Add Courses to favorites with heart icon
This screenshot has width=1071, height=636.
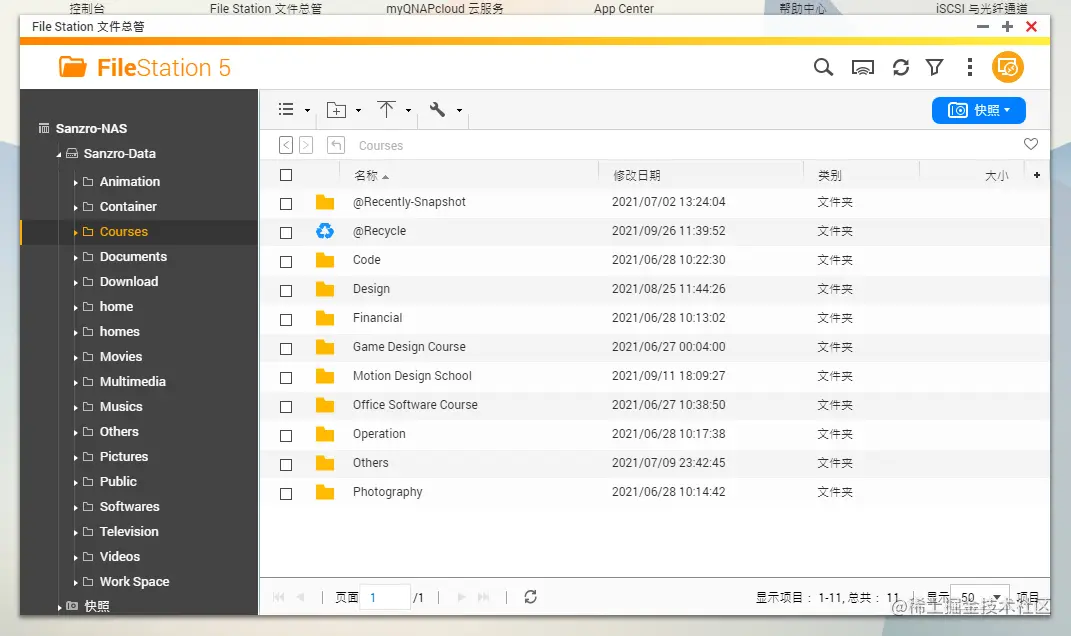tap(1031, 144)
